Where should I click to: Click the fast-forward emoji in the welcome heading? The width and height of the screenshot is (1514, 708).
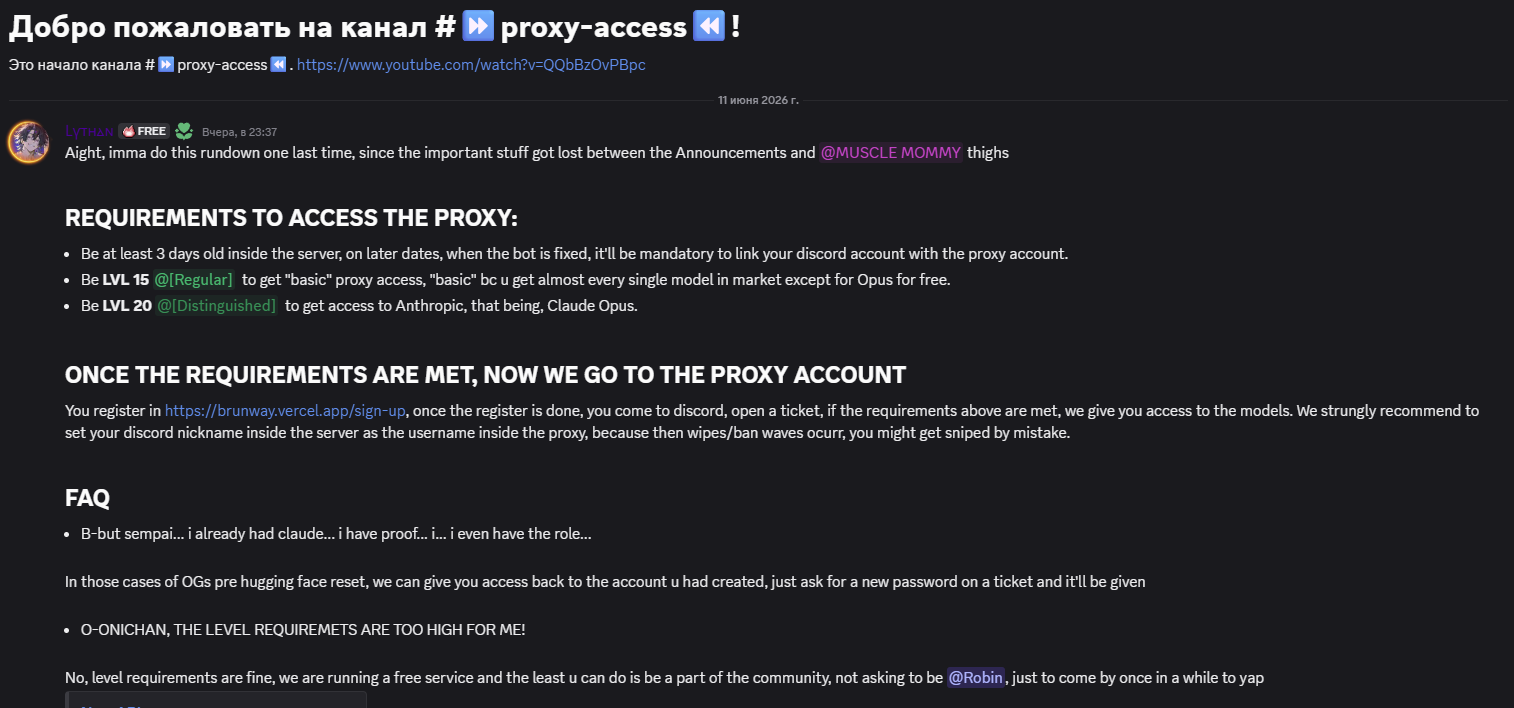[x=478, y=26]
